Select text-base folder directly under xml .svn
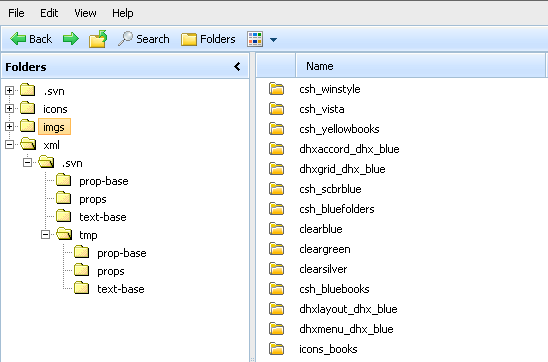The image size is (548, 362). click(x=103, y=217)
